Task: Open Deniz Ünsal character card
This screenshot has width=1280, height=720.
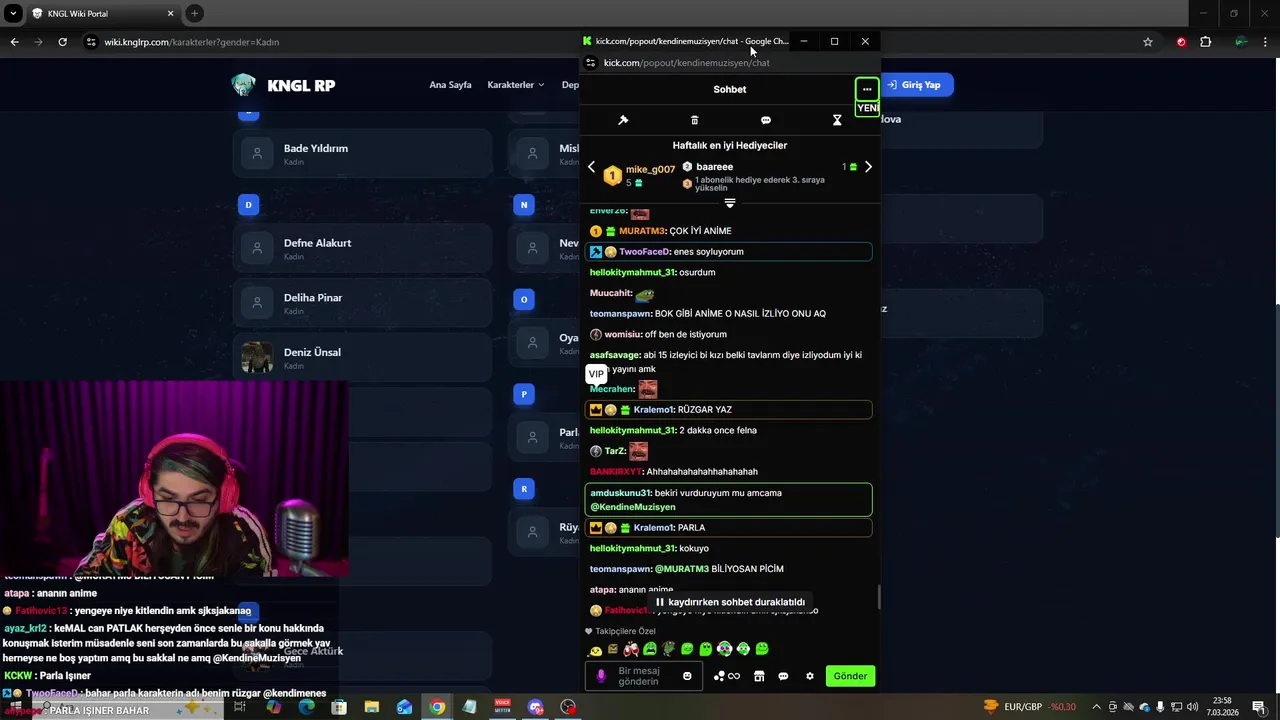Action: pyautogui.click(x=362, y=358)
